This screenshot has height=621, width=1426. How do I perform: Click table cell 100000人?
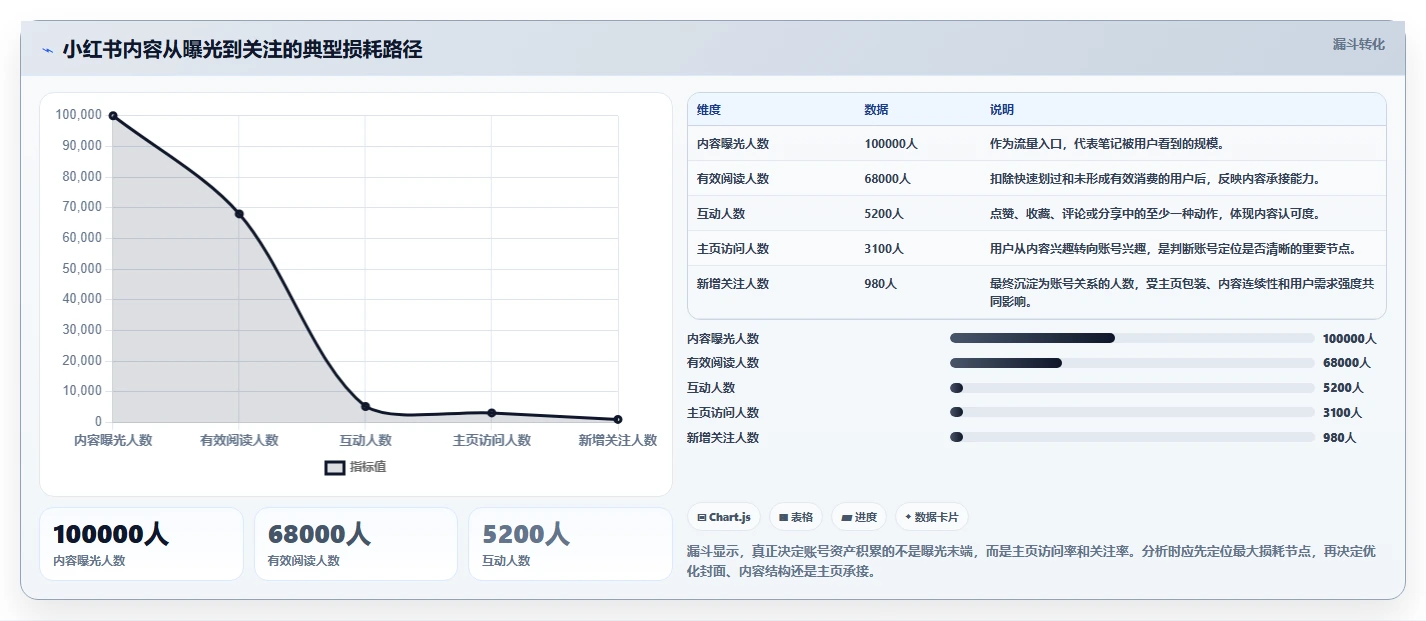(x=891, y=144)
